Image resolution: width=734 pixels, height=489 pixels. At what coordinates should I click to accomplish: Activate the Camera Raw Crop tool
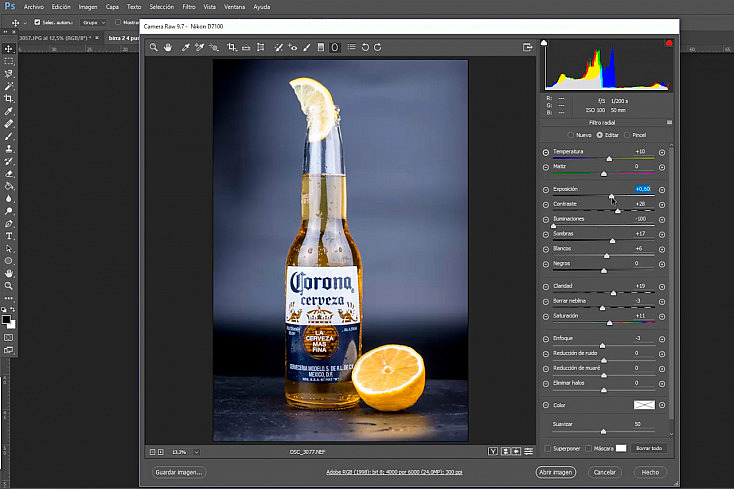[x=232, y=47]
